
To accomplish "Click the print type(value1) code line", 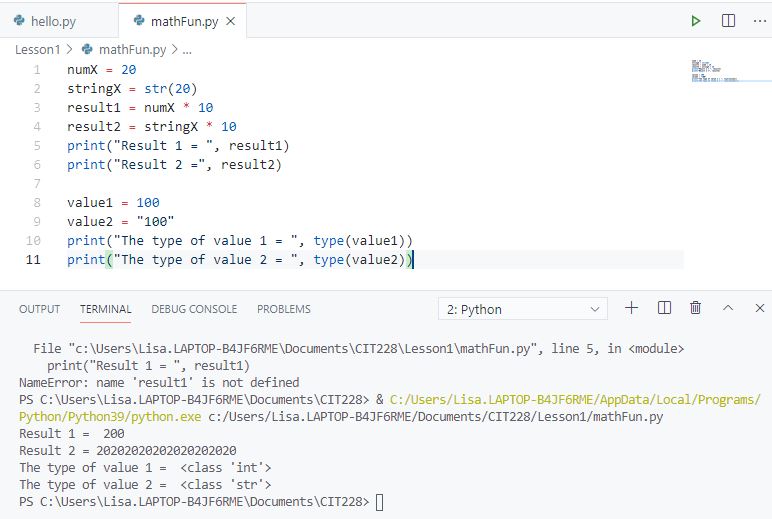I will pos(240,241).
